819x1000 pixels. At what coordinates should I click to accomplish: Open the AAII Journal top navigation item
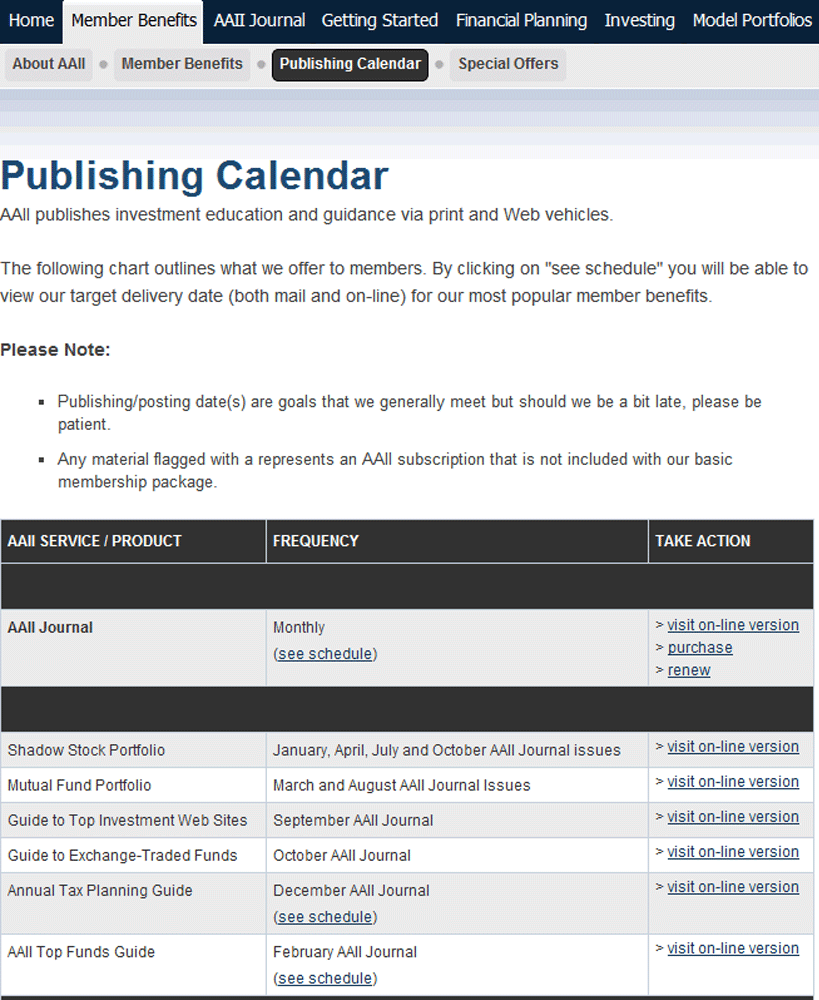[259, 20]
